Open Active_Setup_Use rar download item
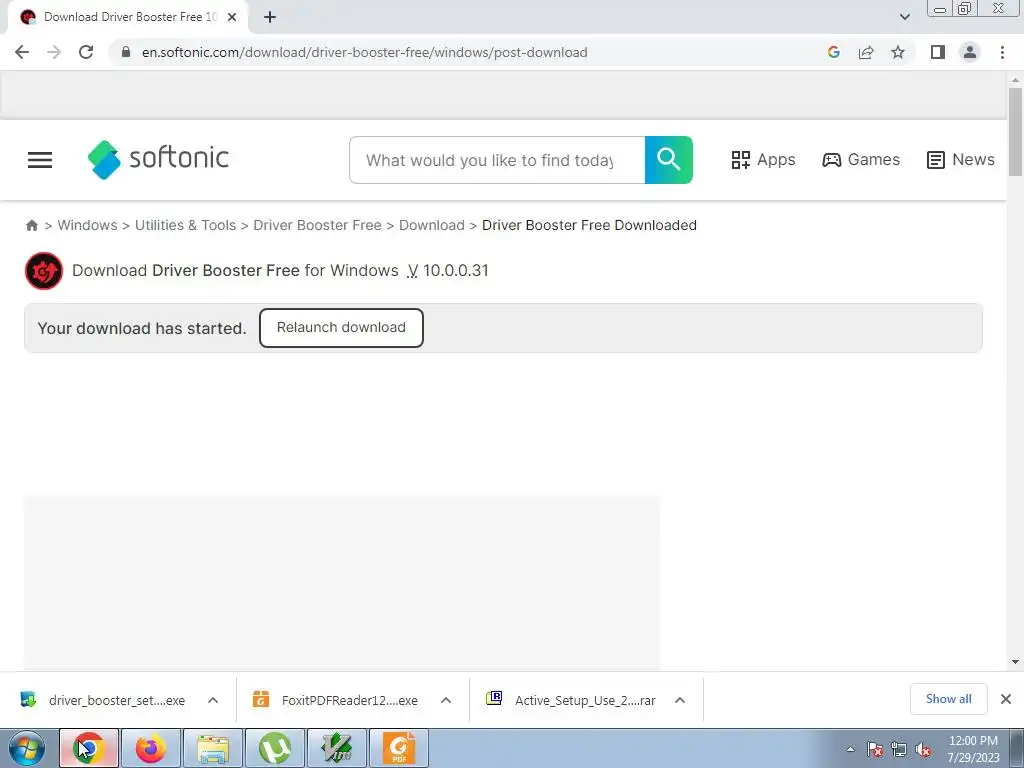The width and height of the screenshot is (1024, 768). 571,700
